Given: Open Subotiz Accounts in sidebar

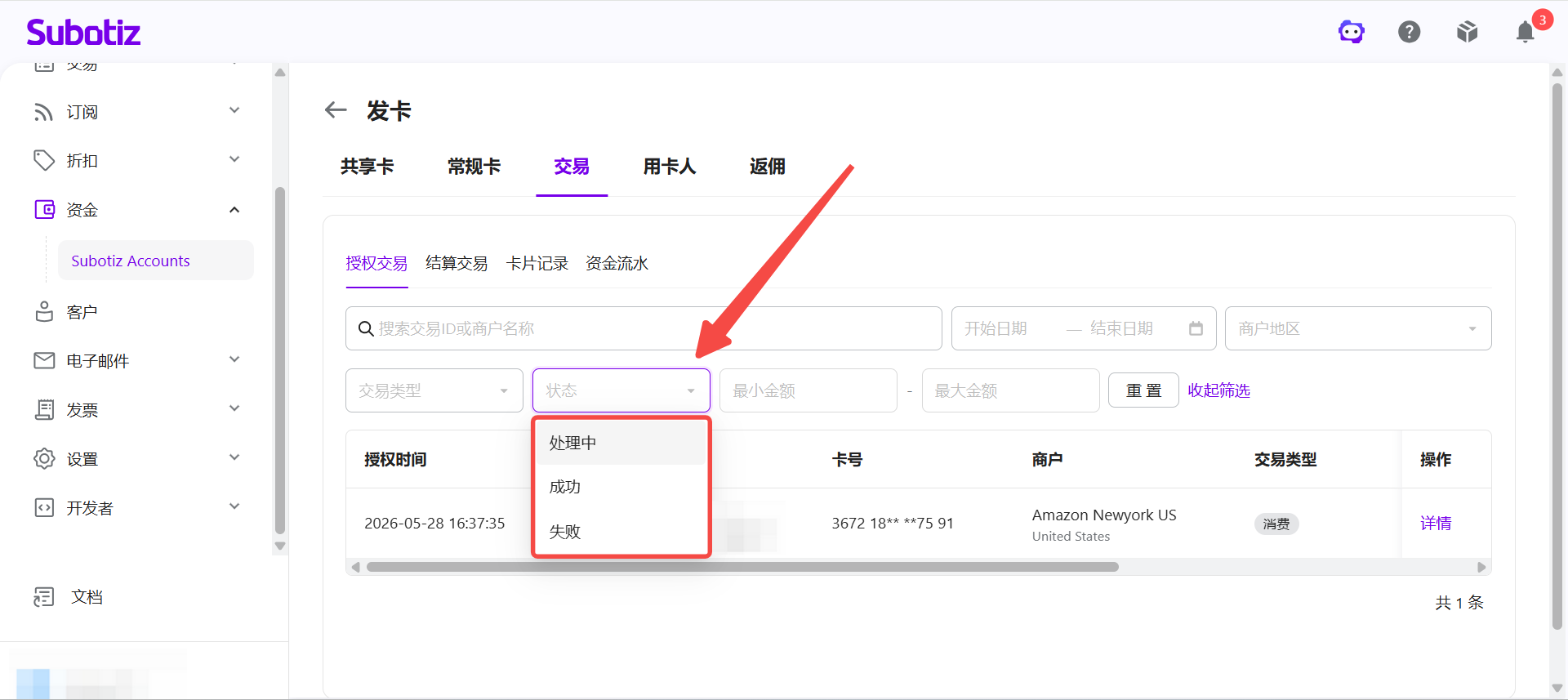Looking at the screenshot, I should click(156, 261).
